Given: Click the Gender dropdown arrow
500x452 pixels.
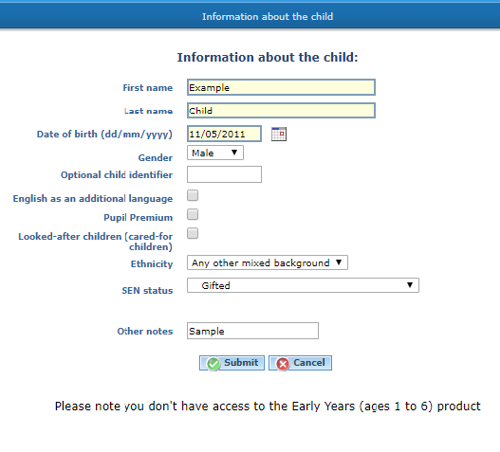Looking at the screenshot, I should point(234,152).
